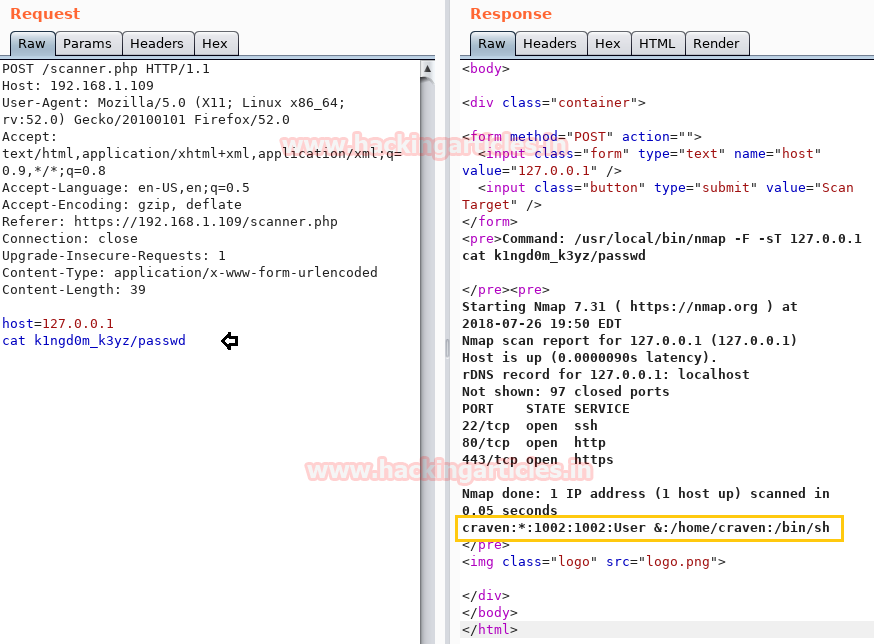Screen dimensions: 874x644
Task: Select the Response Raw tab
Action: (x=492, y=43)
